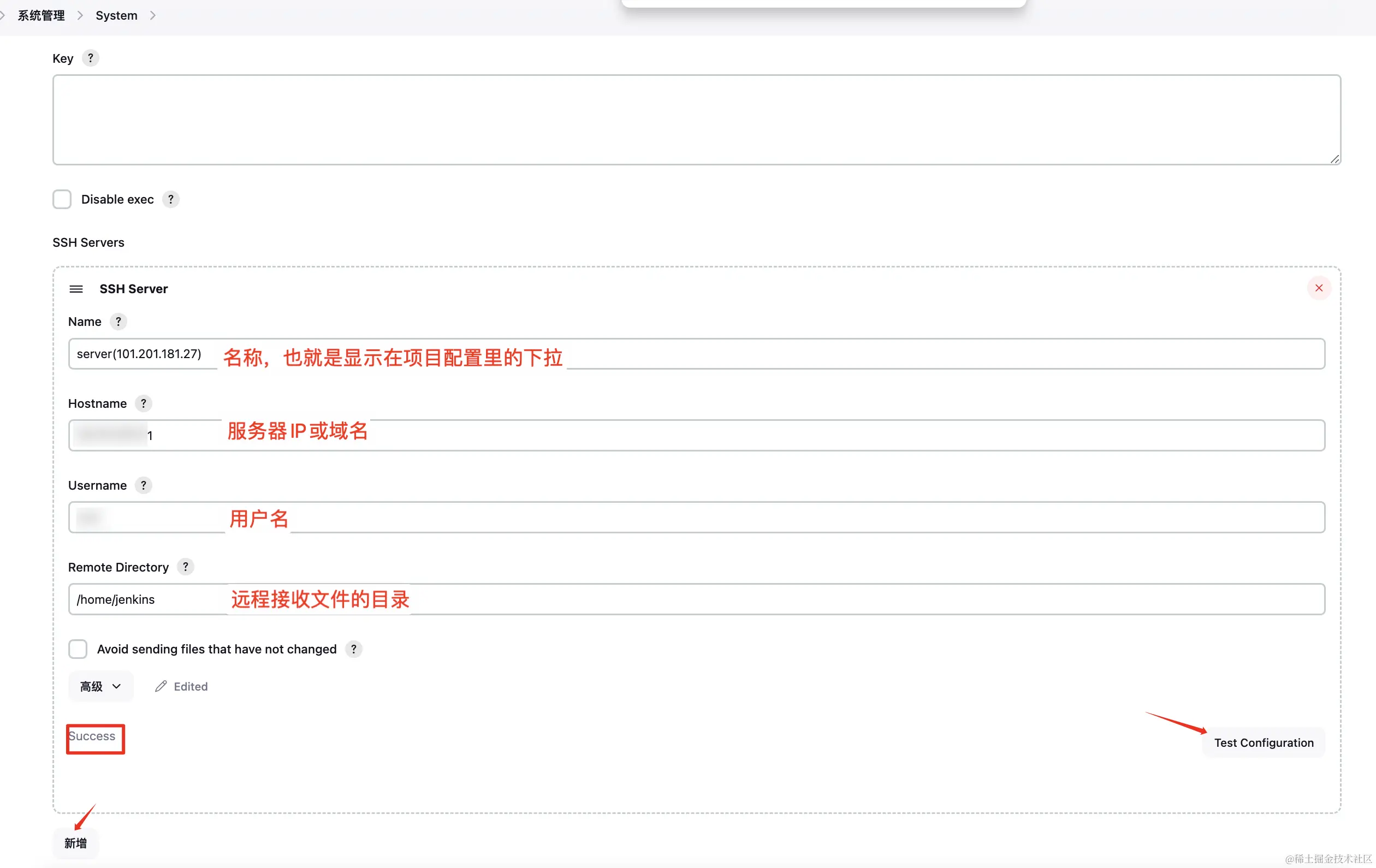Select the Name input field
The height and width of the screenshot is (868, 1376).
(696, 353)
